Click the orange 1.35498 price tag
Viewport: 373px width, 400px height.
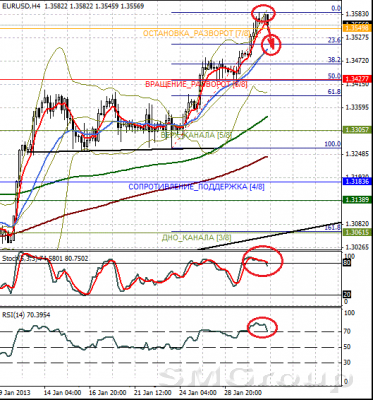[357, 28]
